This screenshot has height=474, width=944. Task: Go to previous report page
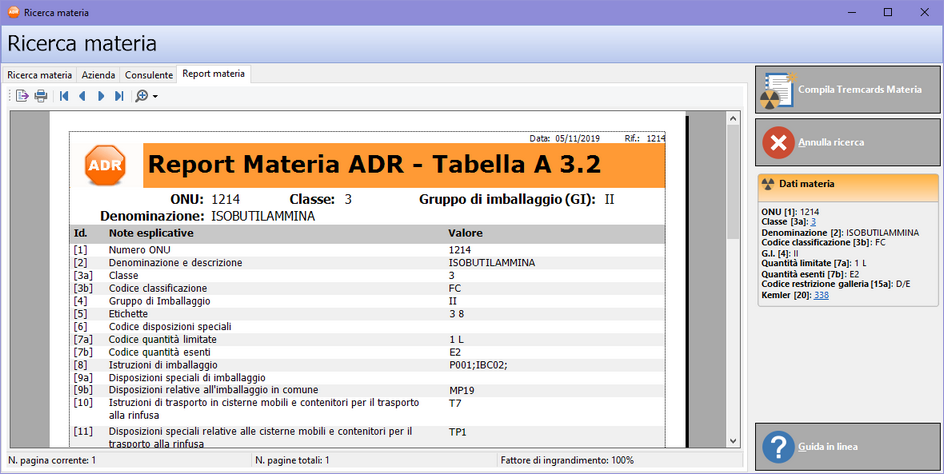(82, 96)
